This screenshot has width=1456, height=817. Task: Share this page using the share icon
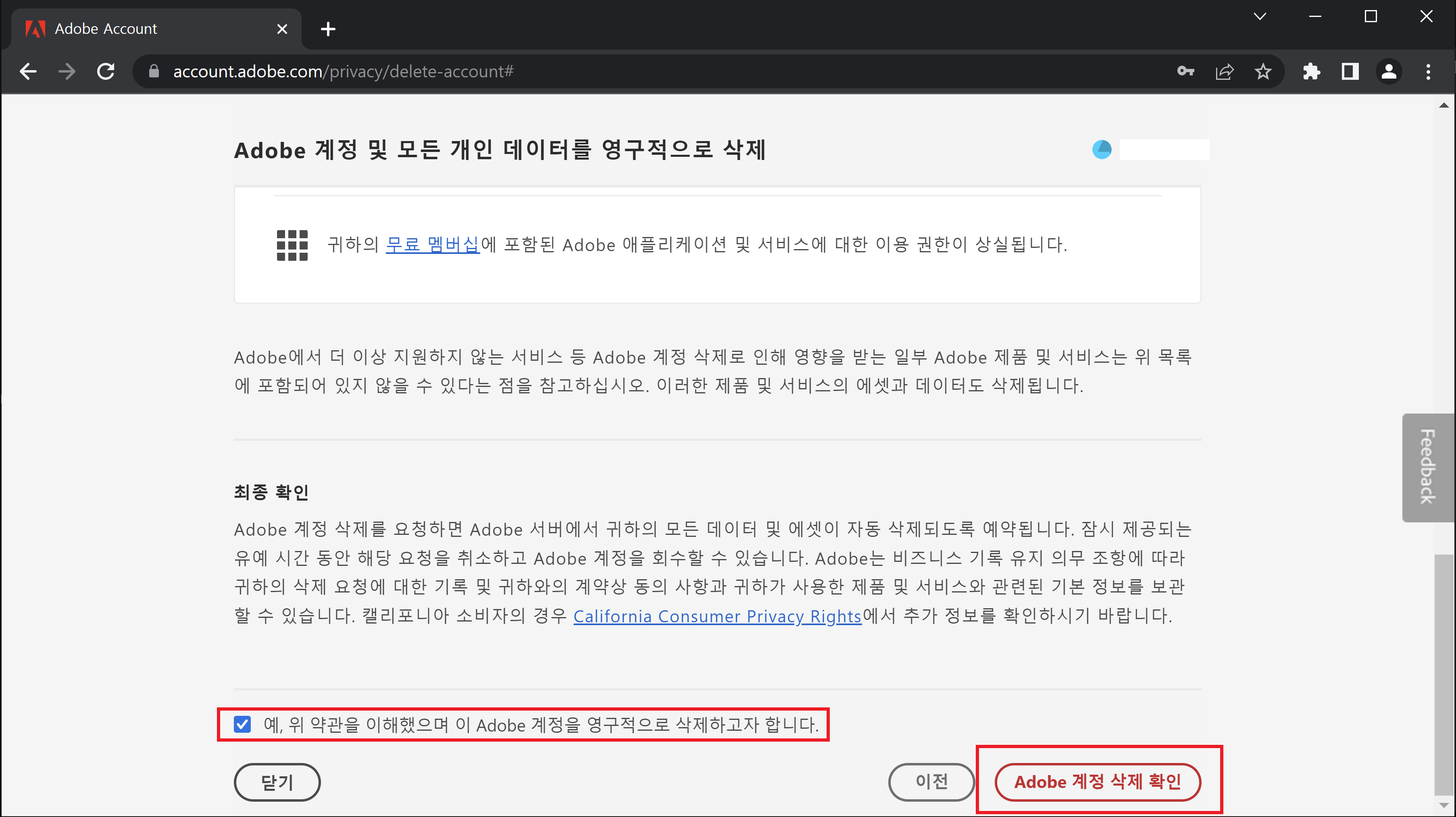[x=1224, y=71]
